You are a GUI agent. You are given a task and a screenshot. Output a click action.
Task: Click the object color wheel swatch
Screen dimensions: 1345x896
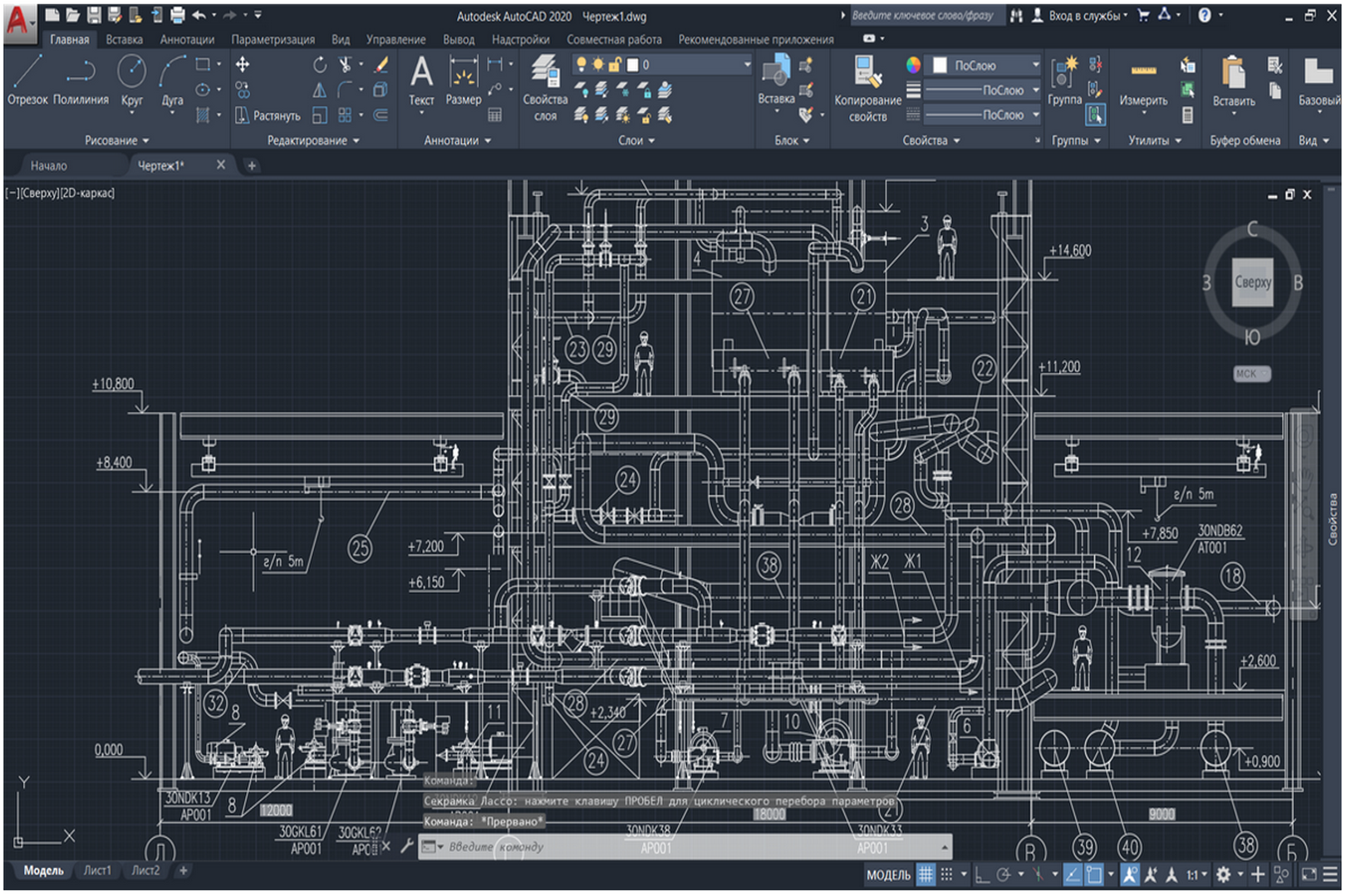[913, 65]
